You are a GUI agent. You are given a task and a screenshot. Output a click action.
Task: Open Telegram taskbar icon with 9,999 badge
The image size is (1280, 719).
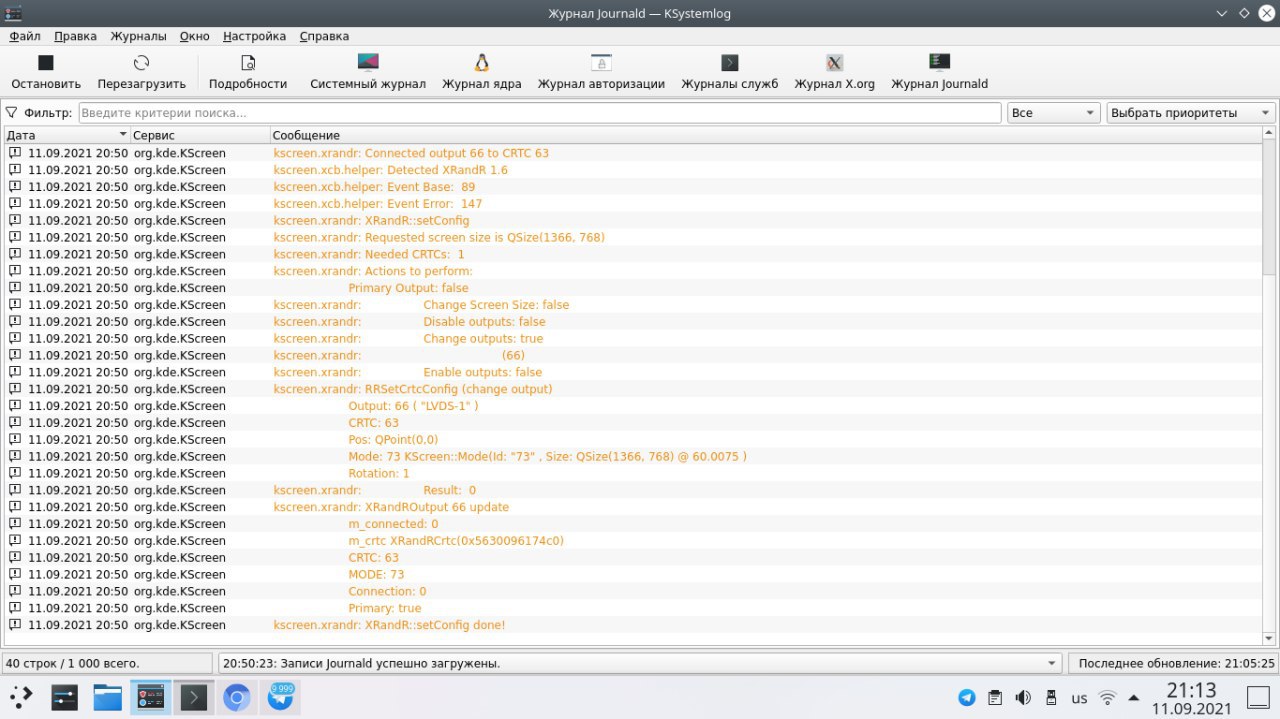pos(280,697)
